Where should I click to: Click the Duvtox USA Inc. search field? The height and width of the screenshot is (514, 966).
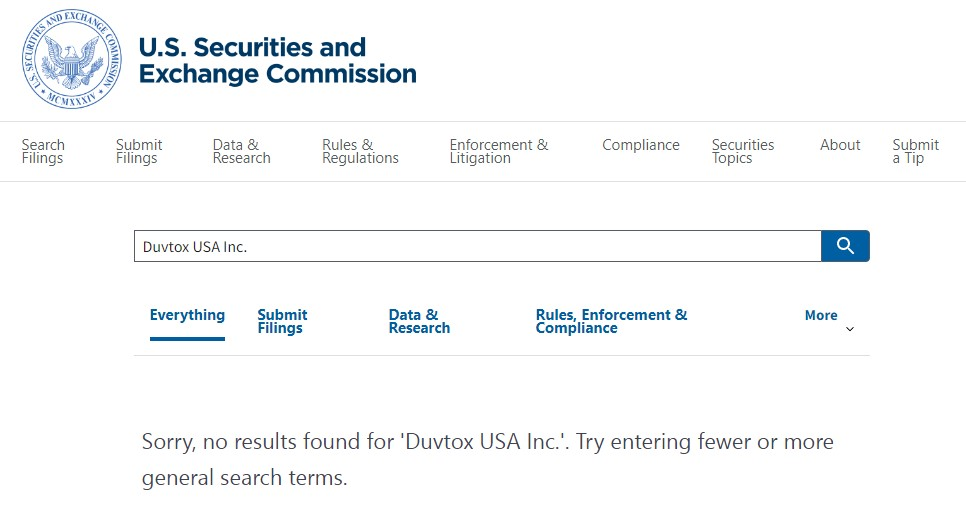[x=477, y=246]
